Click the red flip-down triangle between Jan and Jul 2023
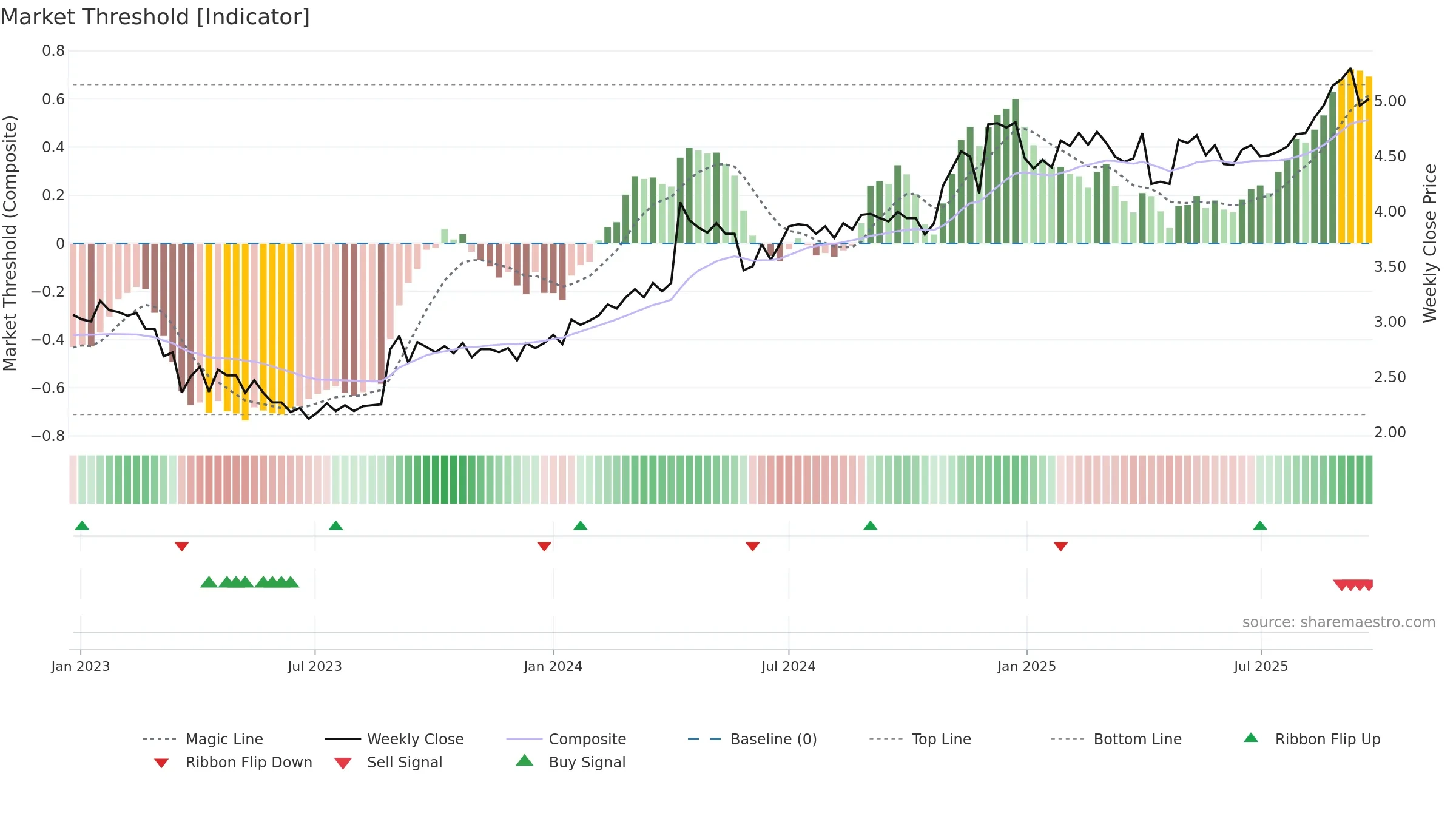Screen dimensions: 1456x819 click(x=181, y=546)
